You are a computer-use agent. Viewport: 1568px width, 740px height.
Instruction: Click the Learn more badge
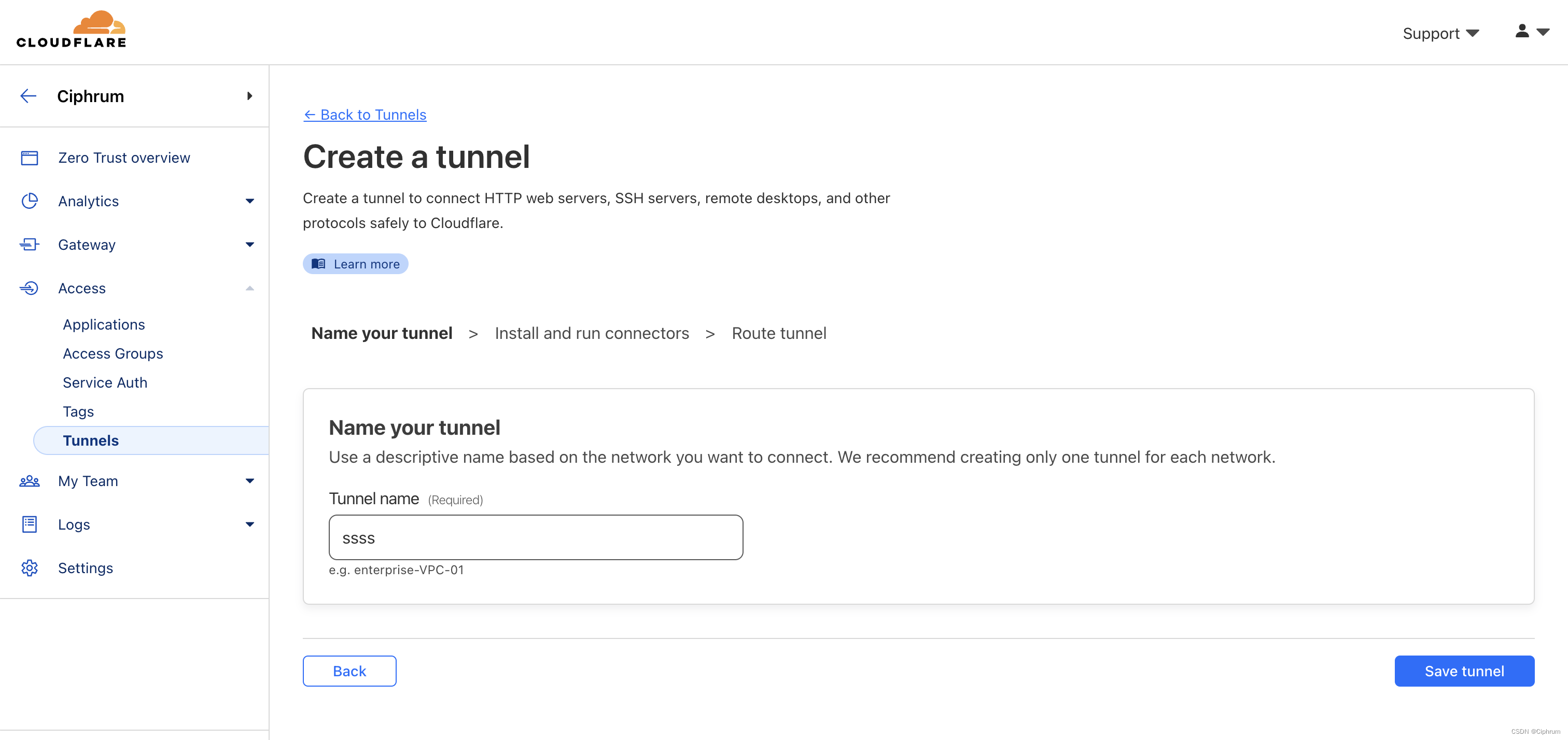point(356,263)
